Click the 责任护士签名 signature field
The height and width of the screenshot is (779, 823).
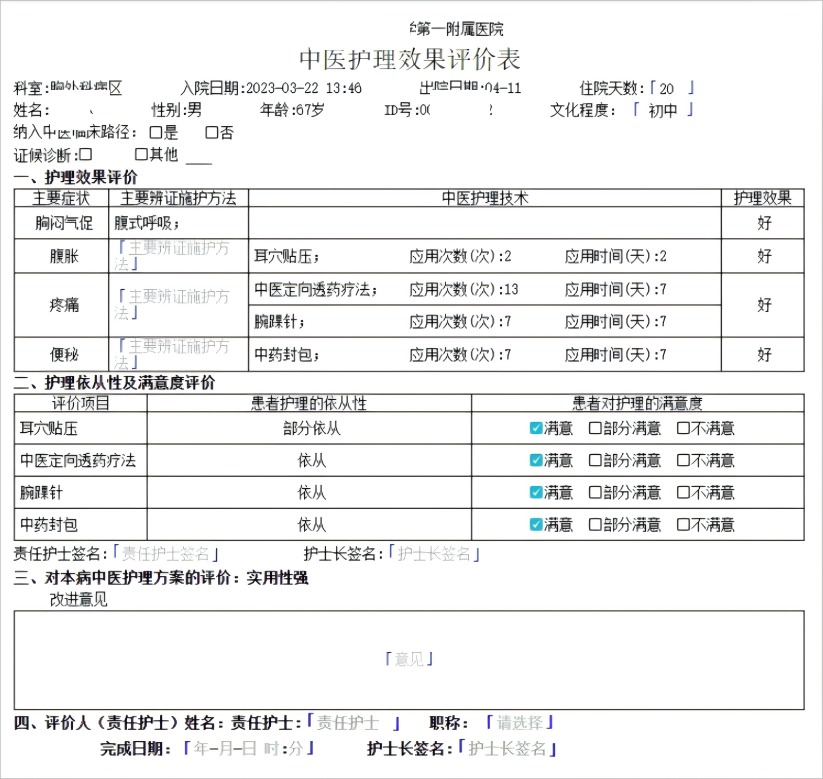coord(166,554)
